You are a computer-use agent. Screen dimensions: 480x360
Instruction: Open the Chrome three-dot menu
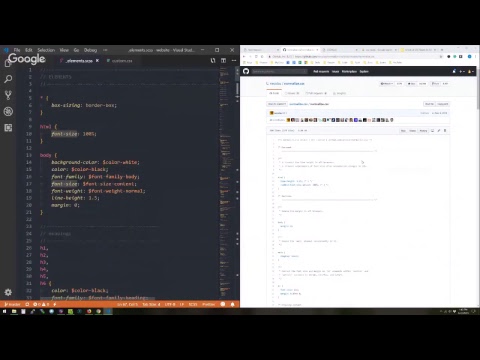coord(476,57)
